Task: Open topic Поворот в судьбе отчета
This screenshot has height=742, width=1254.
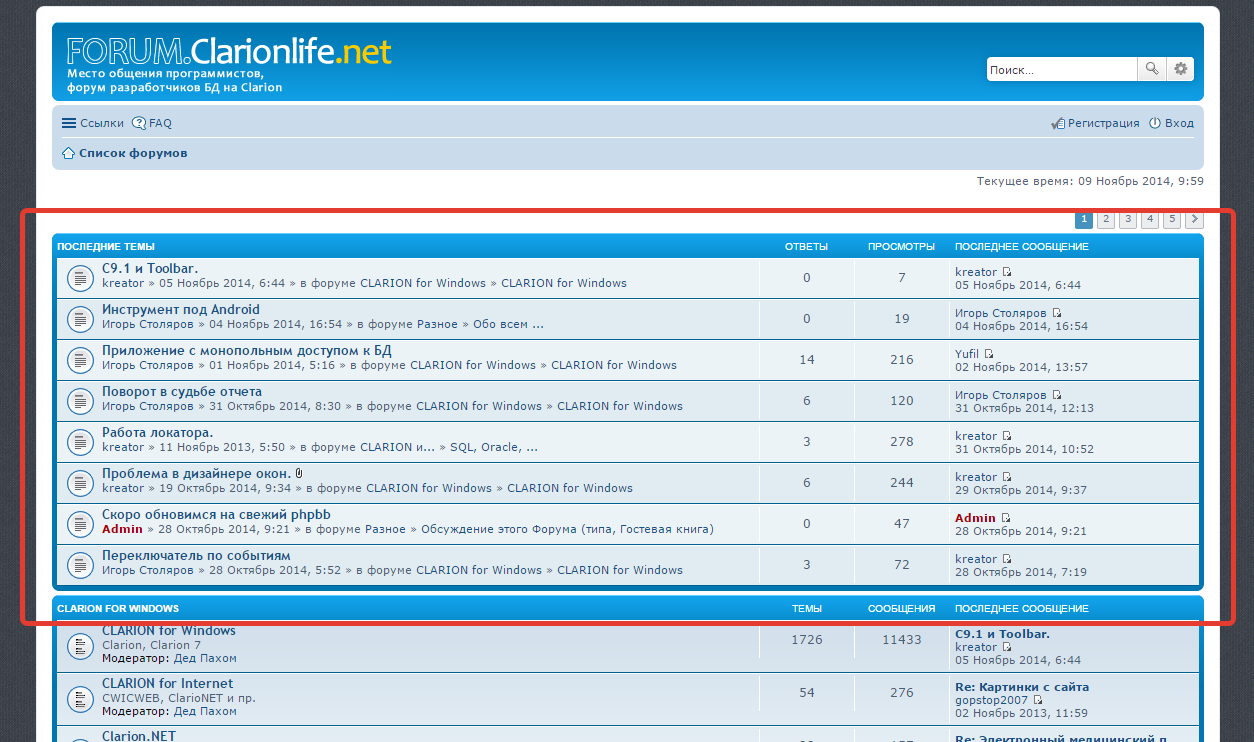Action: click(x=182, y=391)
